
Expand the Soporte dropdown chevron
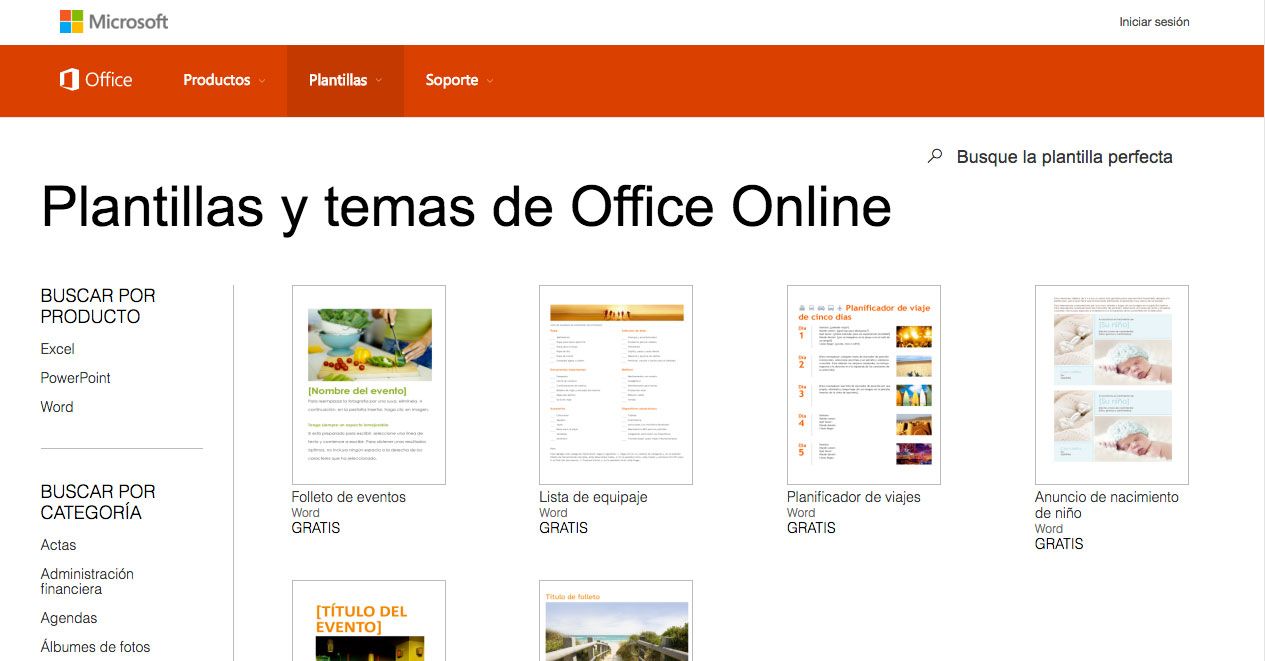pos(490,81)
